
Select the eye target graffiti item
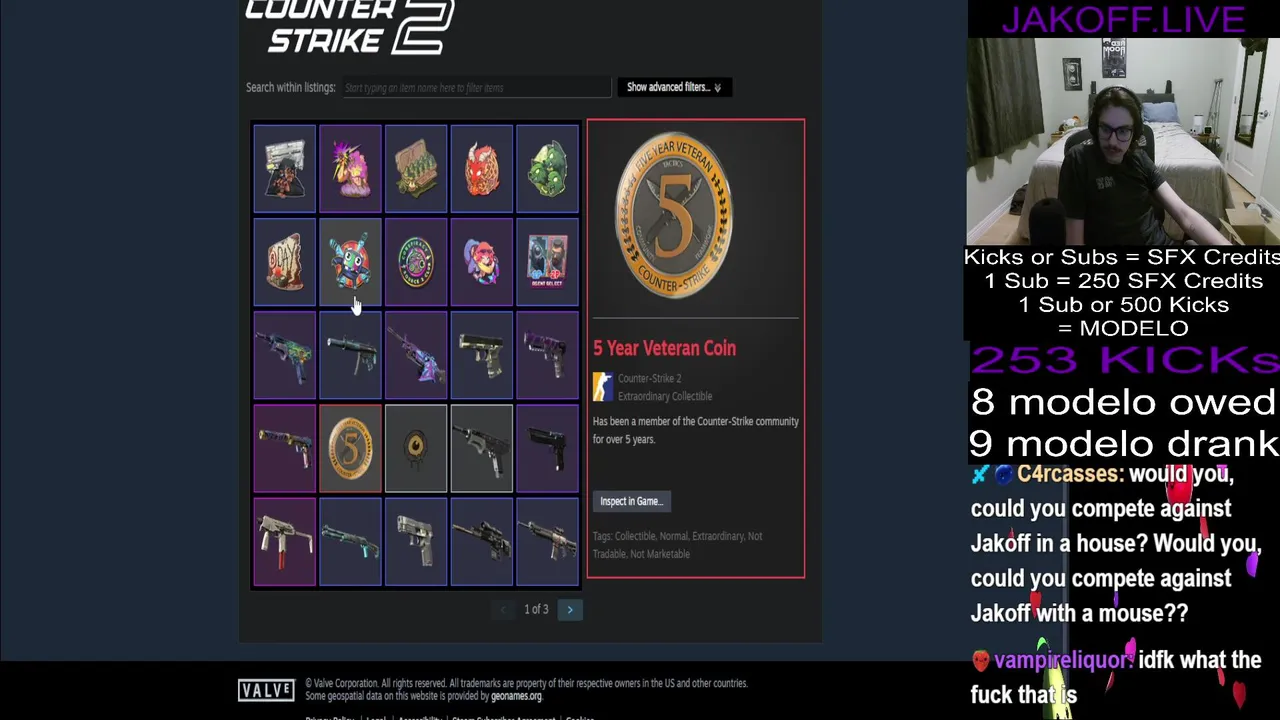pos(416,449)
